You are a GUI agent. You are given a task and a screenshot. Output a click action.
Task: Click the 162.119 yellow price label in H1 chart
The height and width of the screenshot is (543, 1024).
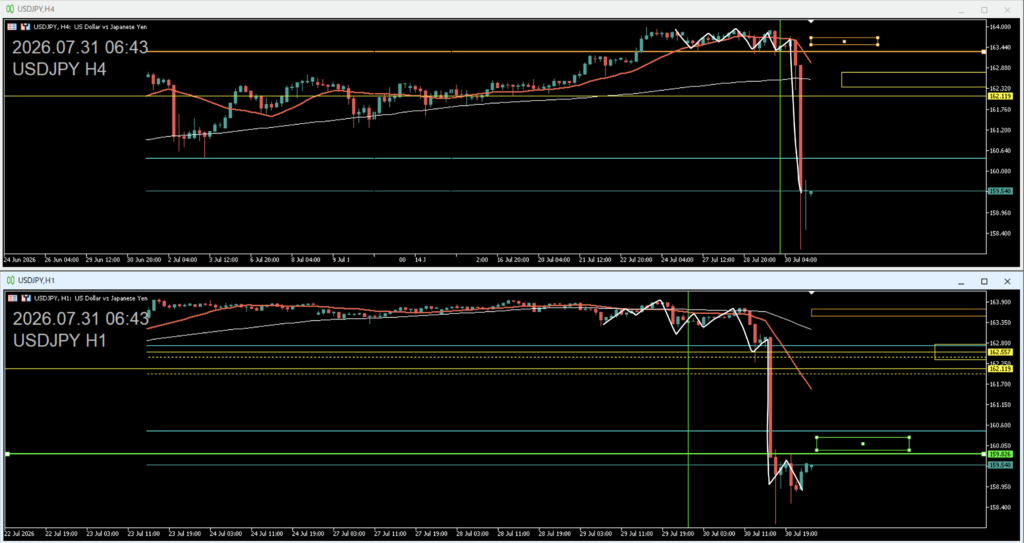1000,369
